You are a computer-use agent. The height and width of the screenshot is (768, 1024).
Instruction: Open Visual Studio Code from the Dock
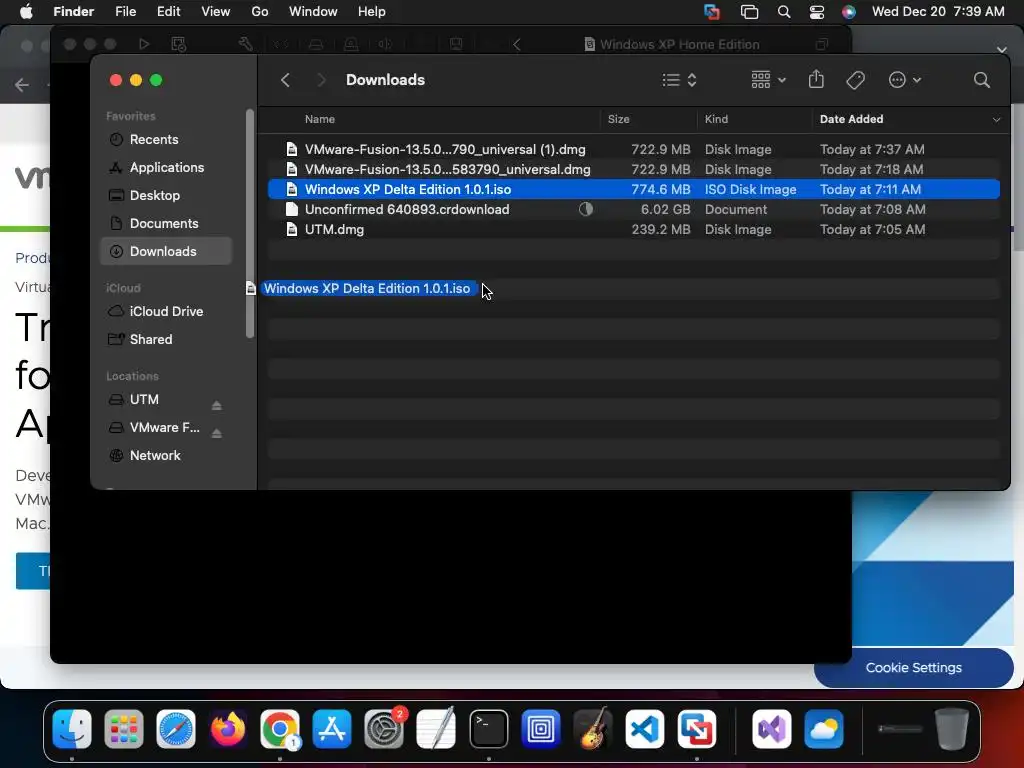(645, 729)
